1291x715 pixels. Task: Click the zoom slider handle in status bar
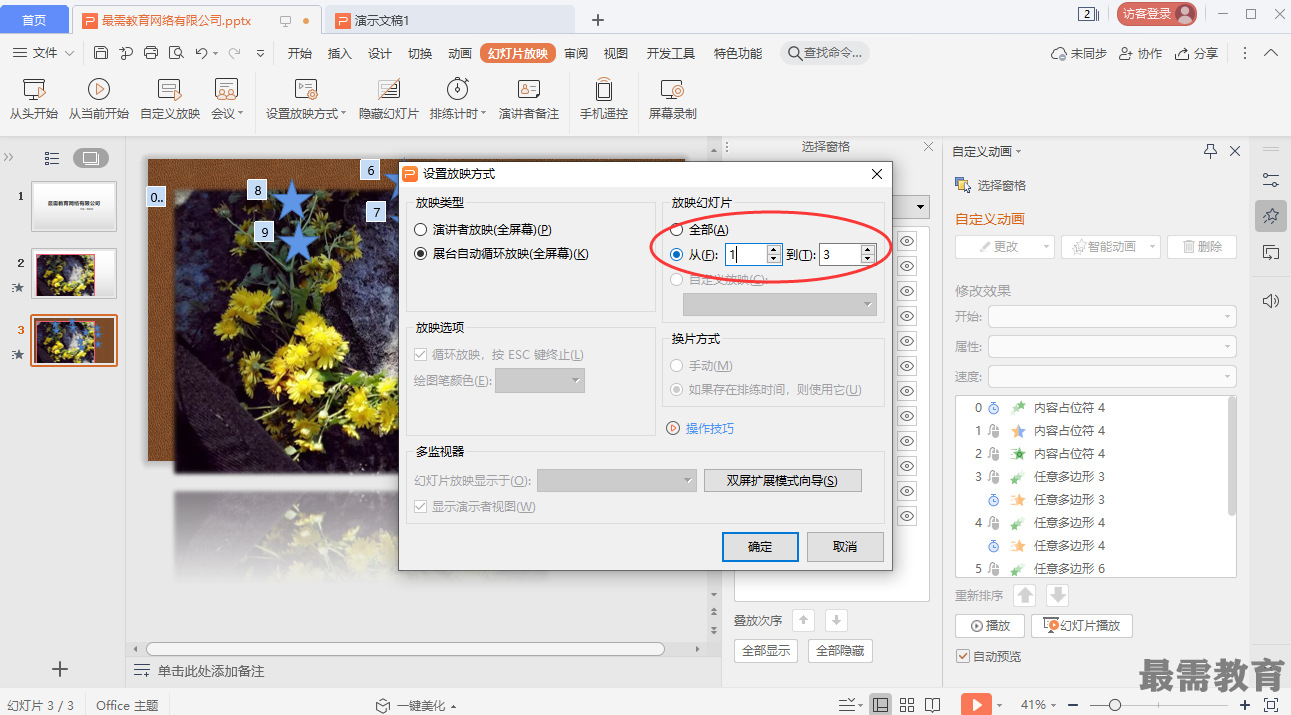(x=1115, y=705)
